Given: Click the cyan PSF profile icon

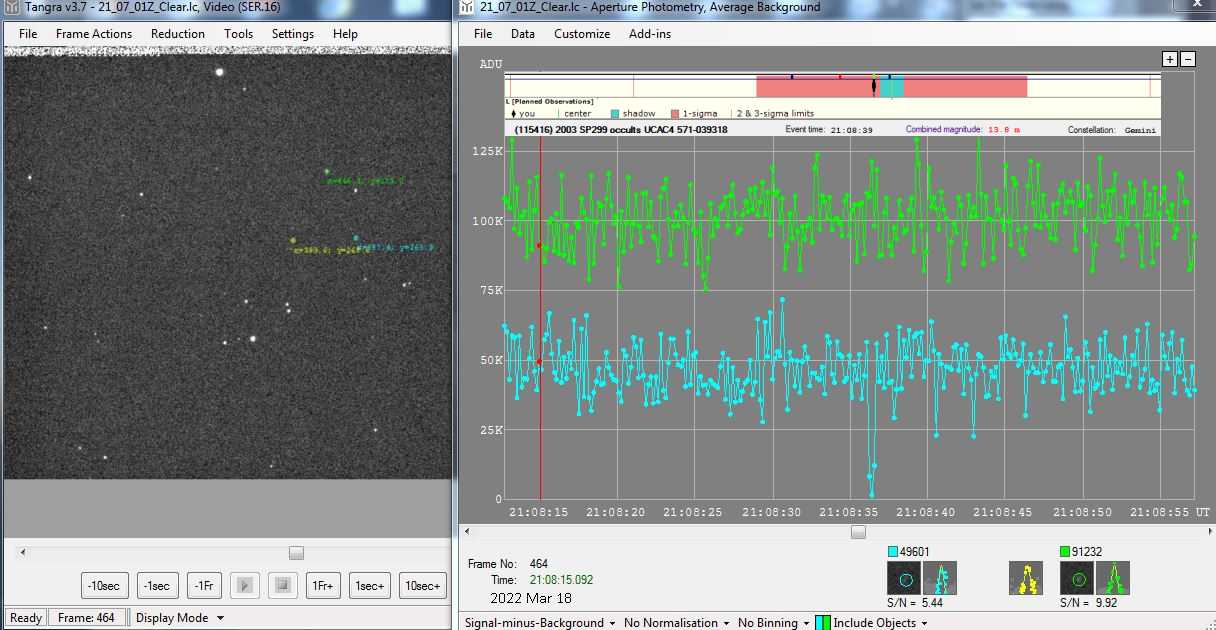Looking at the screenshot, I should pos(939,578).
